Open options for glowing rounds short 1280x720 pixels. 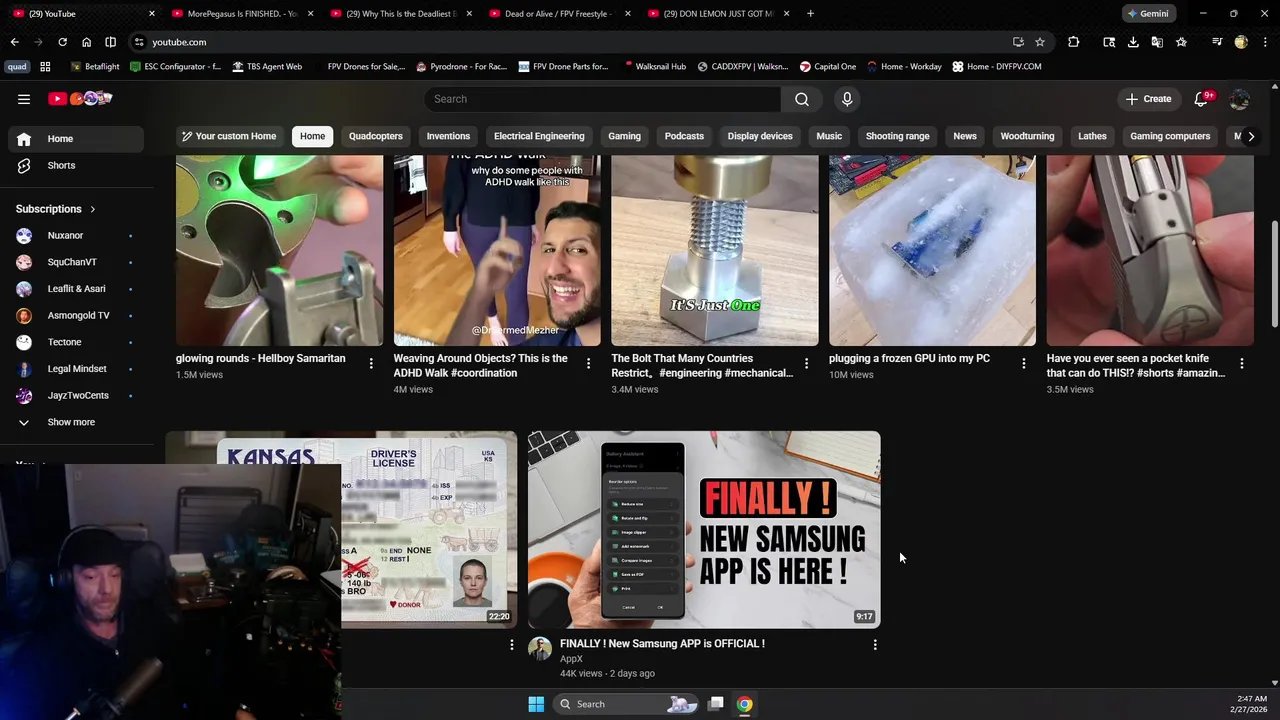coord(371,364)
